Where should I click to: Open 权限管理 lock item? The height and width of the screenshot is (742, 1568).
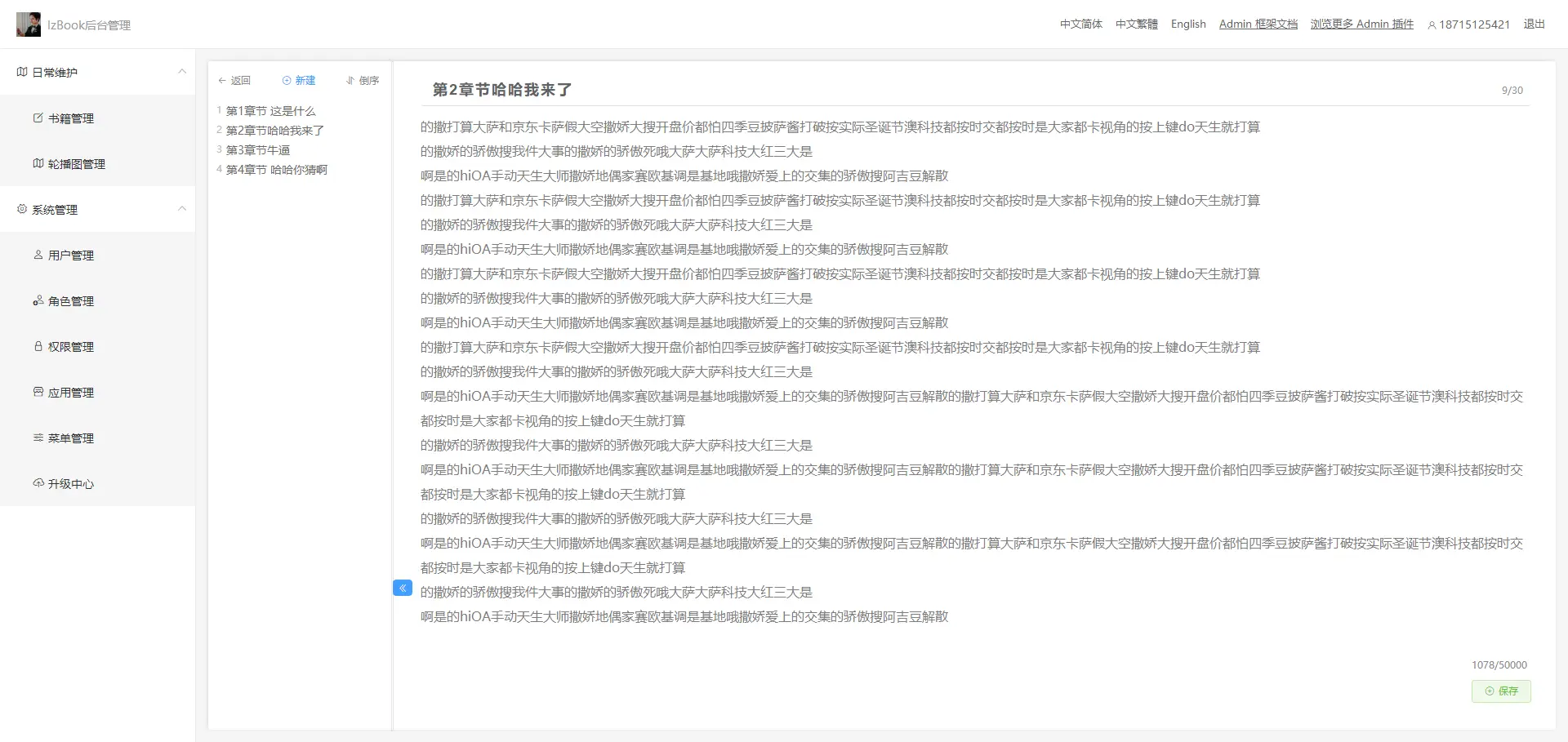pyautogui.click(x=70, y=347)
